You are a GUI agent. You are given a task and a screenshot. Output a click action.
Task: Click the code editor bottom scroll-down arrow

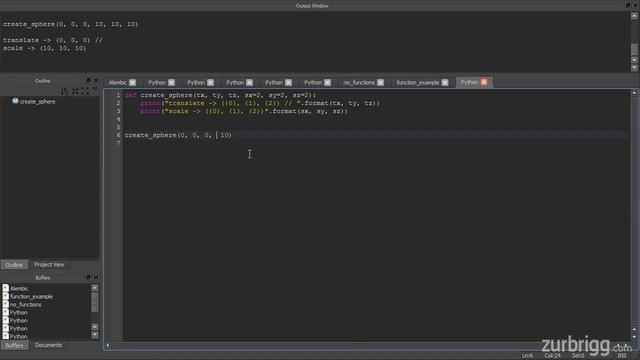click(x=634, y=337)
